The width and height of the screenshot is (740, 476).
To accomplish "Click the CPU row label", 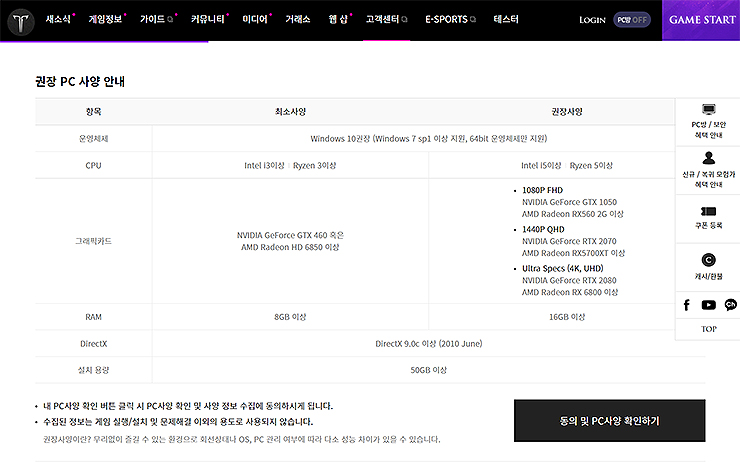I will (93, 166).
